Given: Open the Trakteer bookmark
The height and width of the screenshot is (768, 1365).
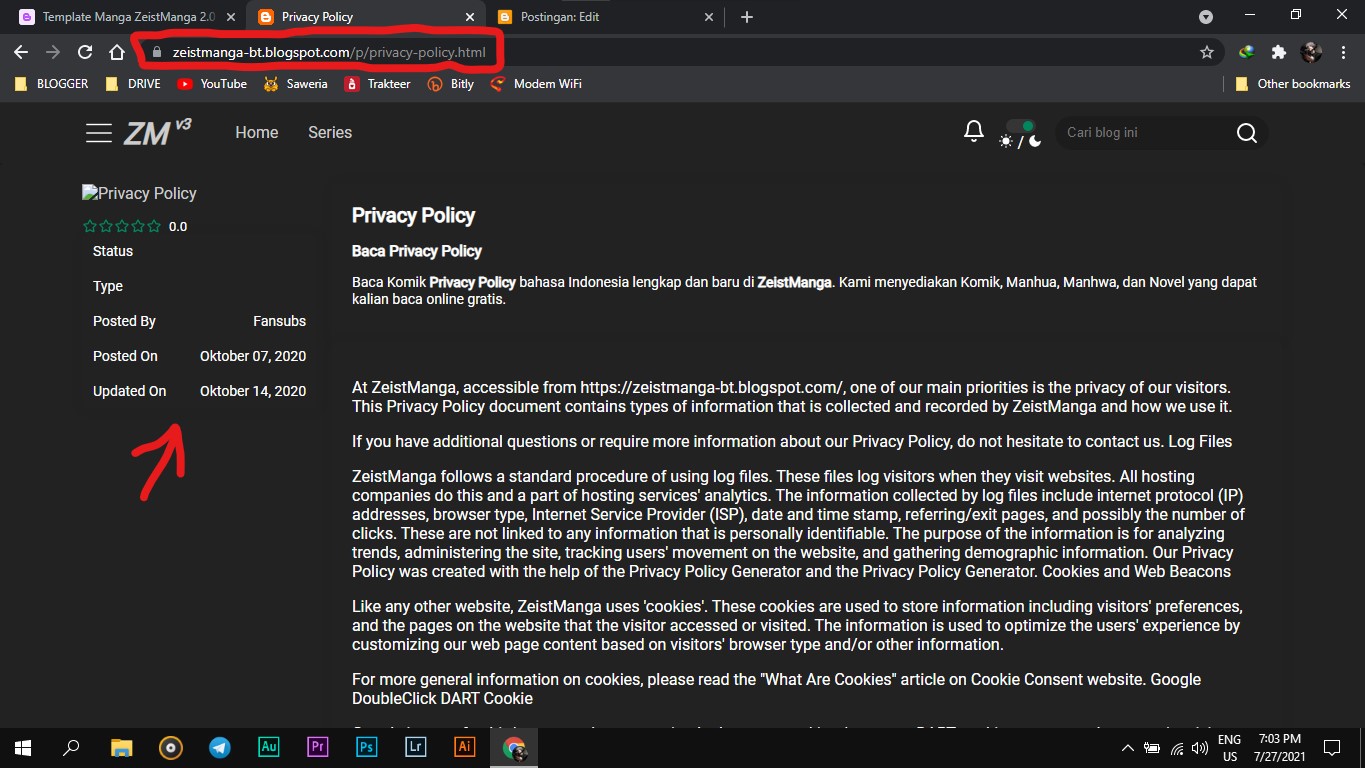Looking at the screenshot, I should 377,84.
